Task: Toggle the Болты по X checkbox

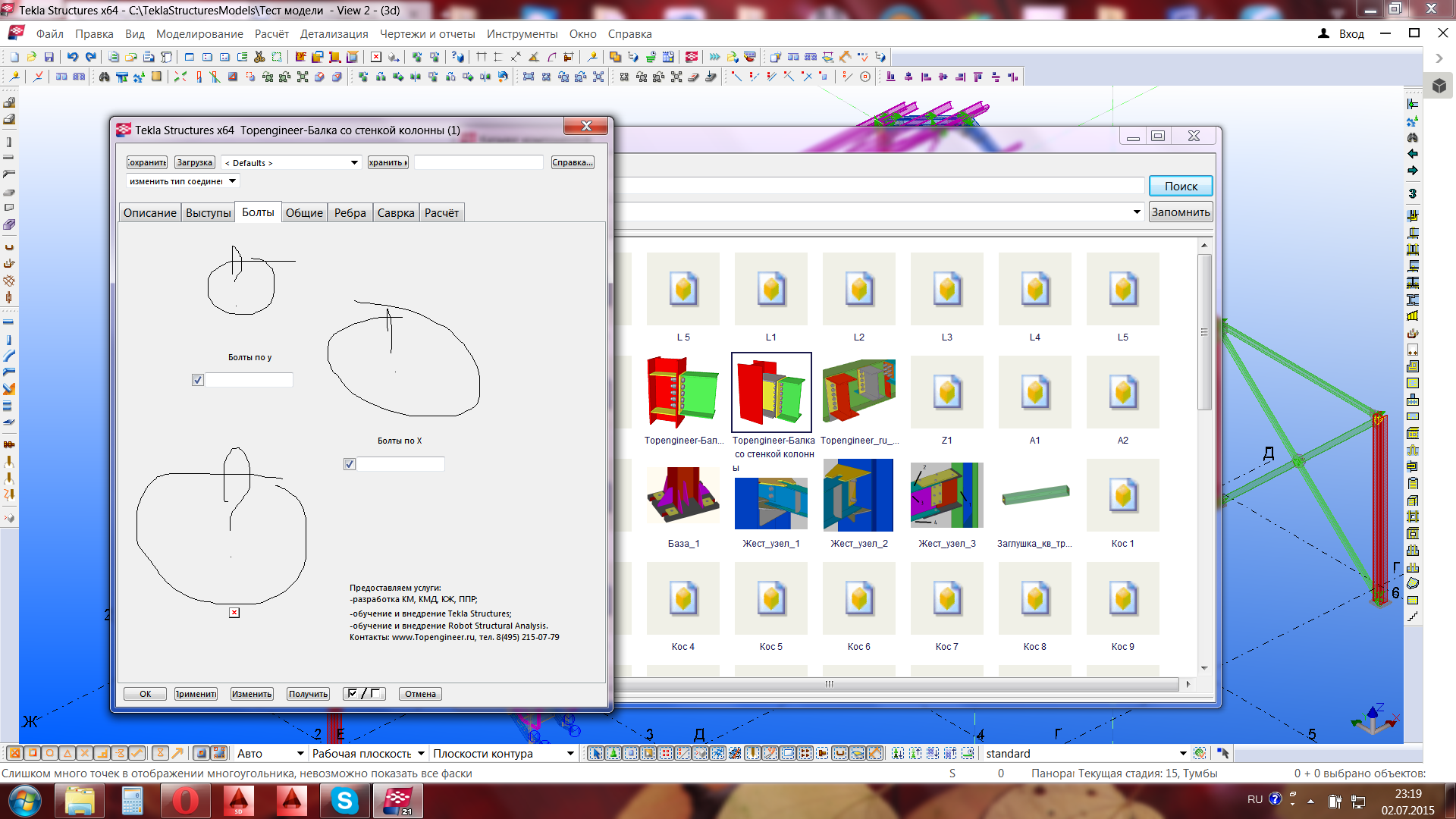Action: pos(350,464)
